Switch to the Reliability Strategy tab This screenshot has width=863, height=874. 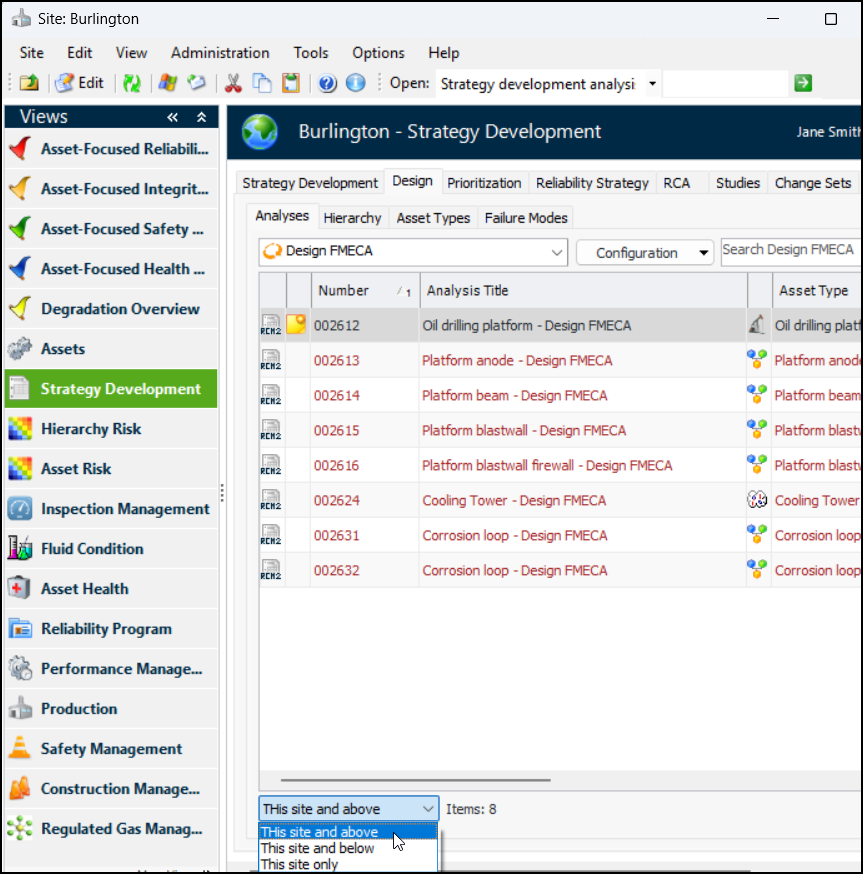tap(592, 183)
